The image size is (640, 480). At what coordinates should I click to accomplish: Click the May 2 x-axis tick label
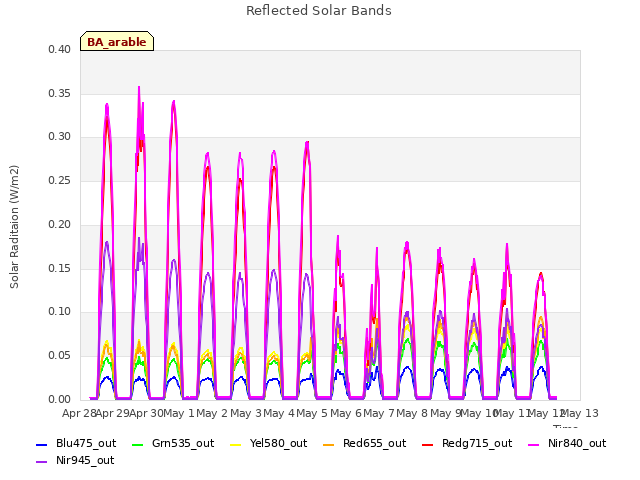pyautogui.click(x=212, y=413)
